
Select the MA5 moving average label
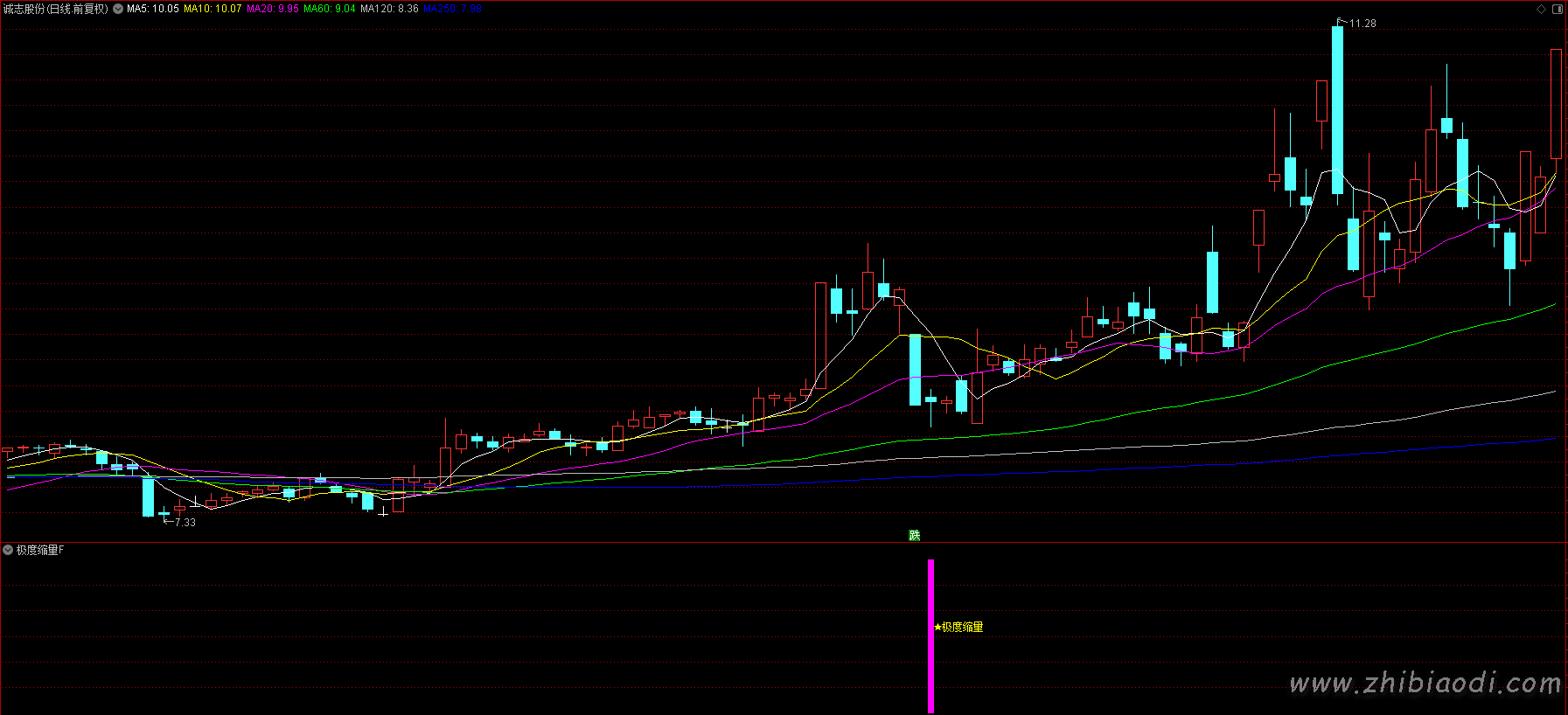point(153,9)
